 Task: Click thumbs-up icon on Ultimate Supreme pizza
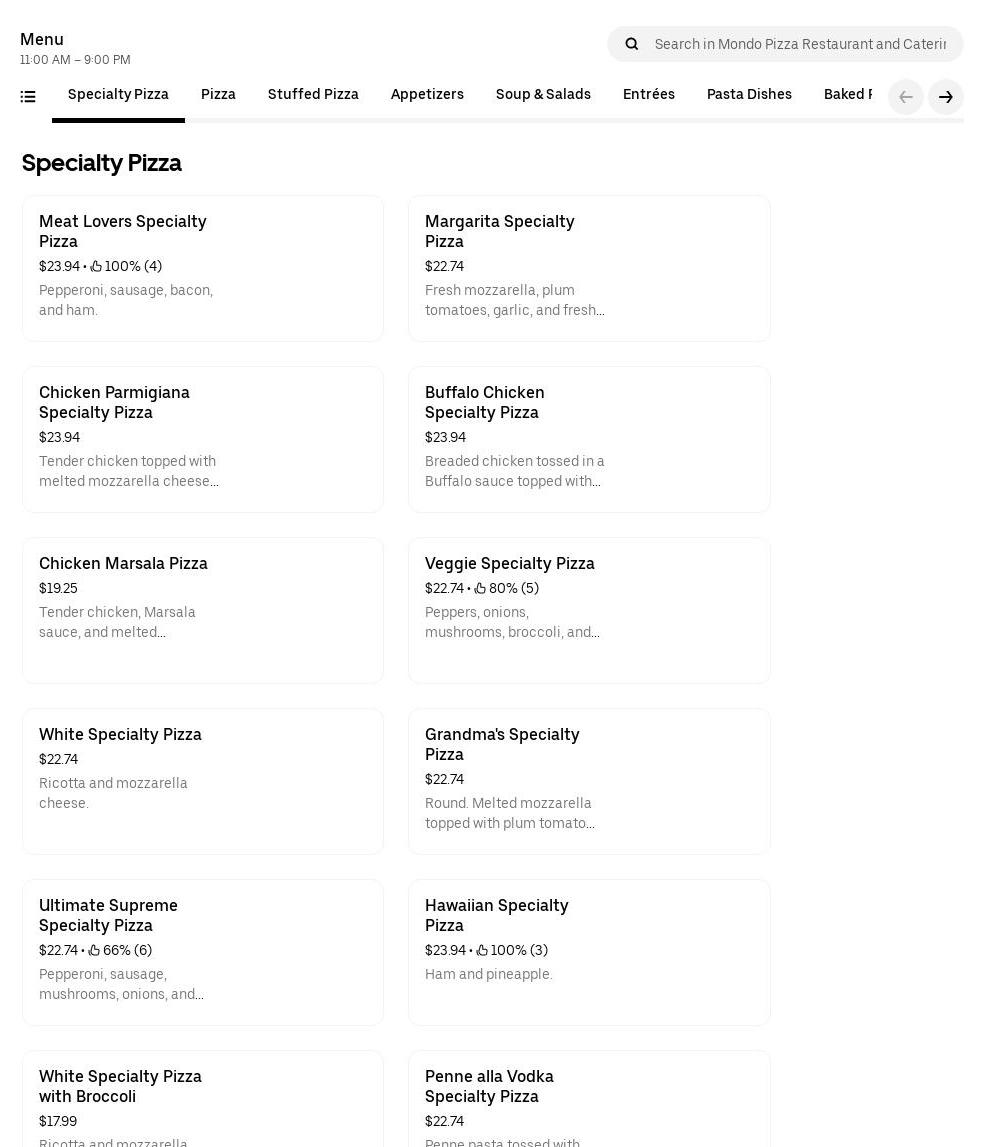(x=94, y=951)
